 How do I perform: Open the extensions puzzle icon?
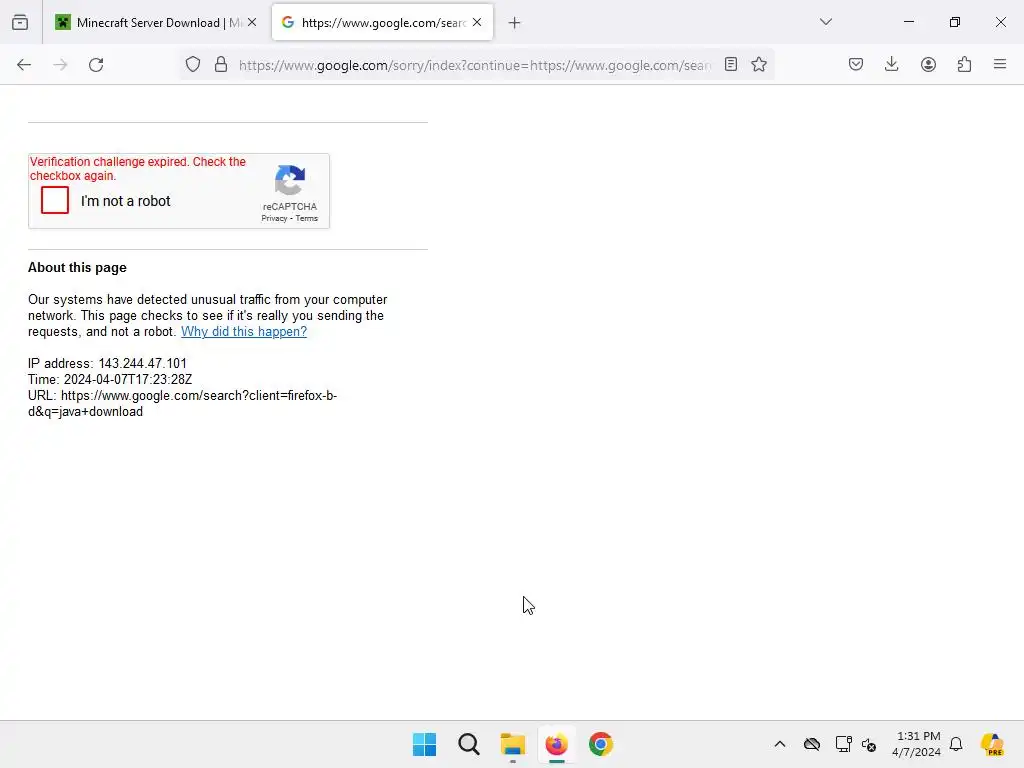click(964, 64)
